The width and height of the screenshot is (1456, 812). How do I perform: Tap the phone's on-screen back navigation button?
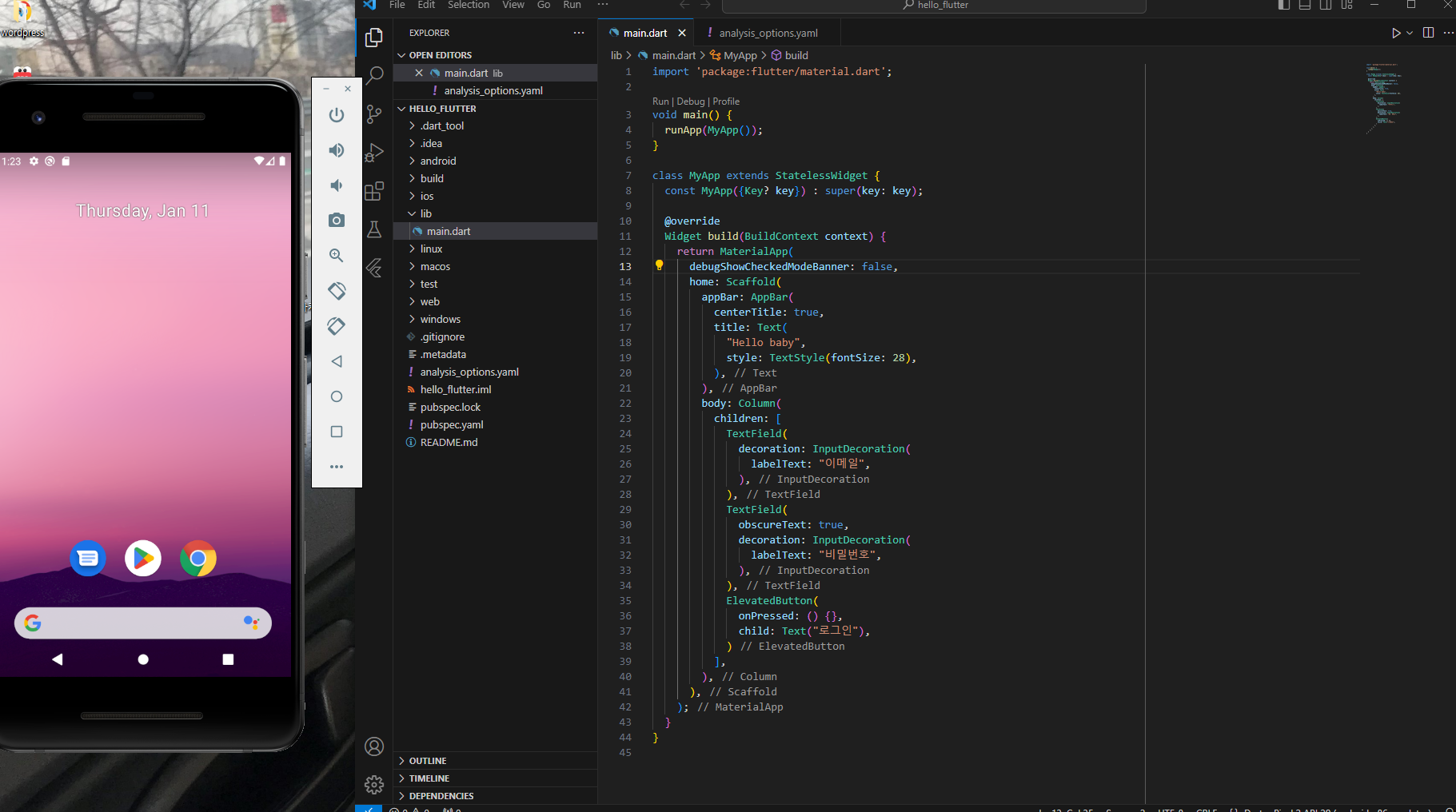58,659
